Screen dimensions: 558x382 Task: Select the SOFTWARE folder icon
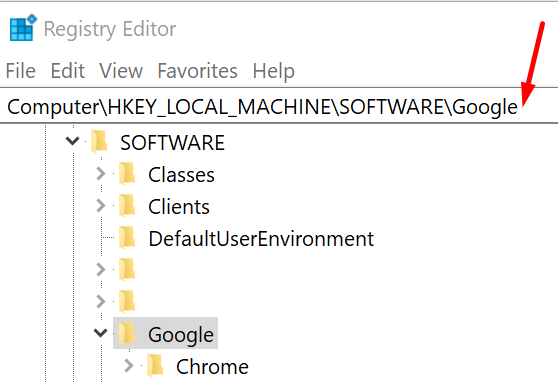coord(99,141)
